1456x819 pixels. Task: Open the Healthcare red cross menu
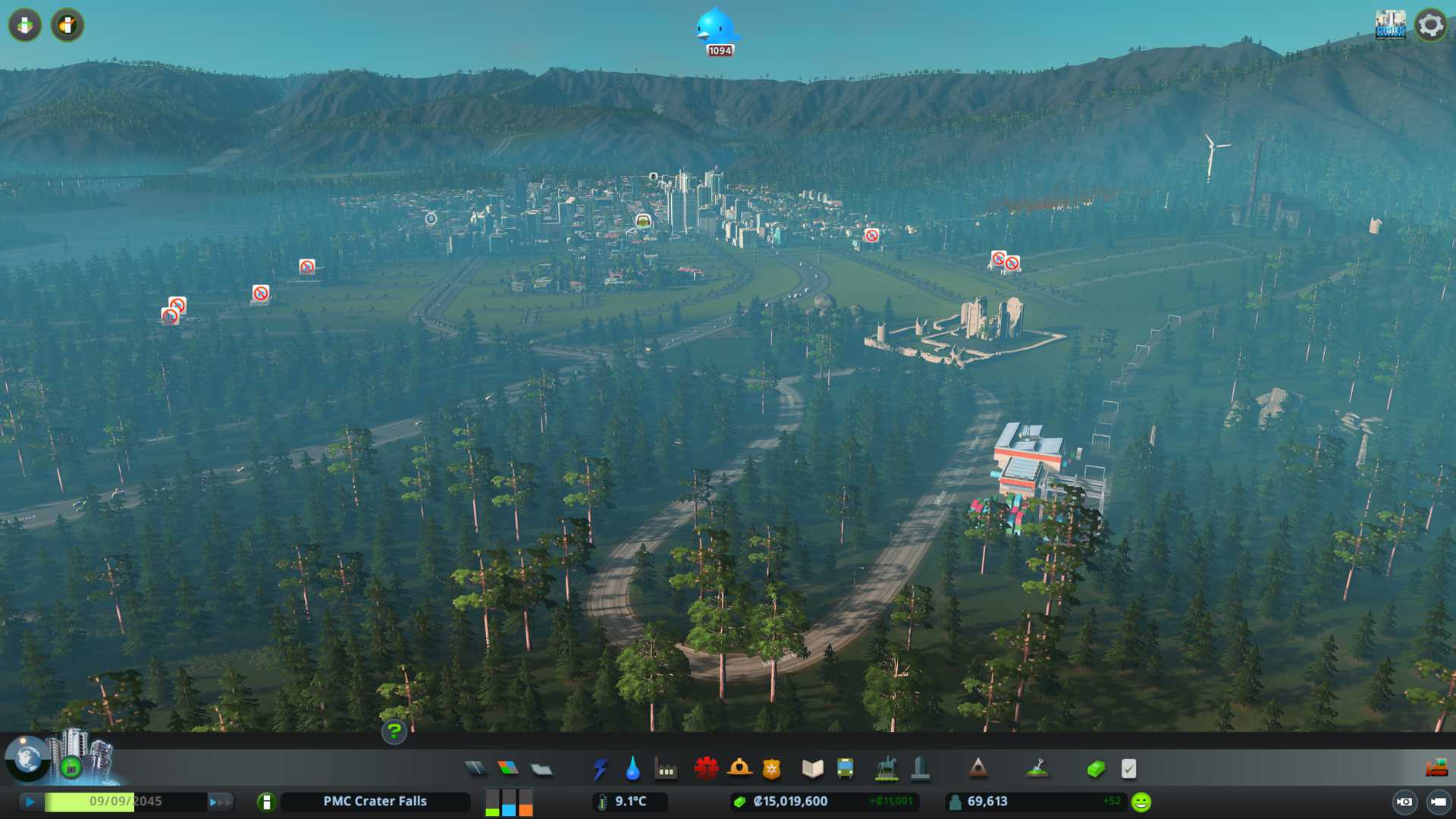[706, 769]
